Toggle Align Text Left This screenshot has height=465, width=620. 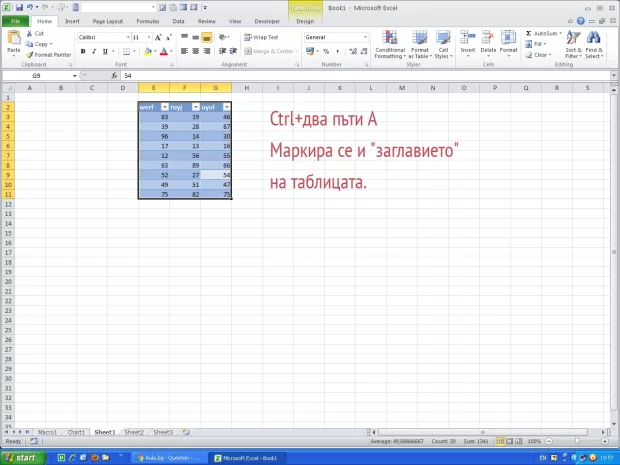coord(184,51)
